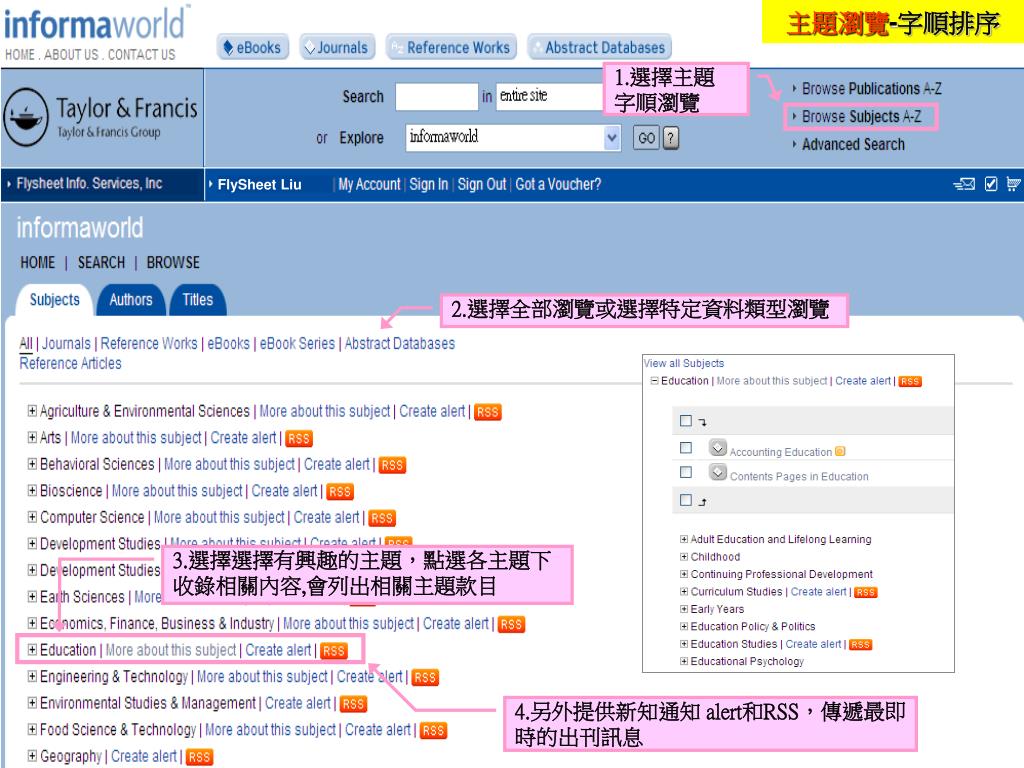
Task: Click RSS icon for Behavioral Sciences
Action: (x=392, y=465)
